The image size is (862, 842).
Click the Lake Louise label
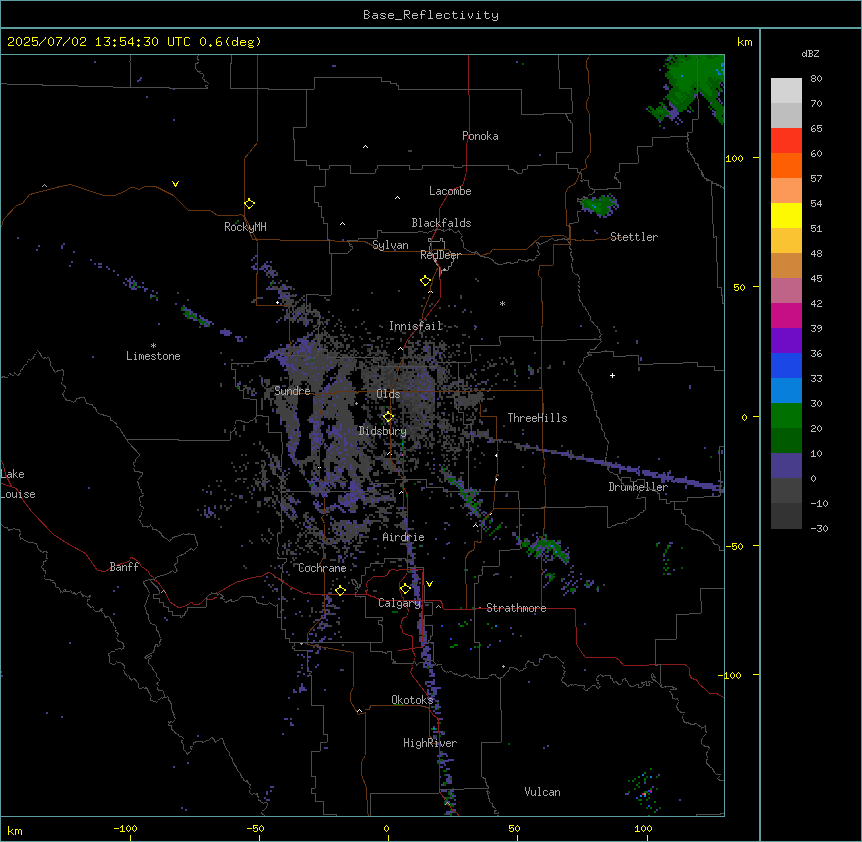pyautogui.click(x=18, y=484)
